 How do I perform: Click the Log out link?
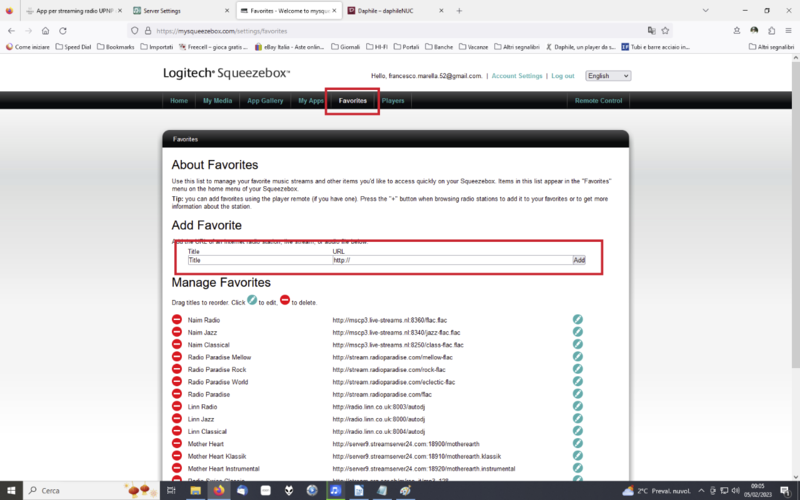[563, 76]
